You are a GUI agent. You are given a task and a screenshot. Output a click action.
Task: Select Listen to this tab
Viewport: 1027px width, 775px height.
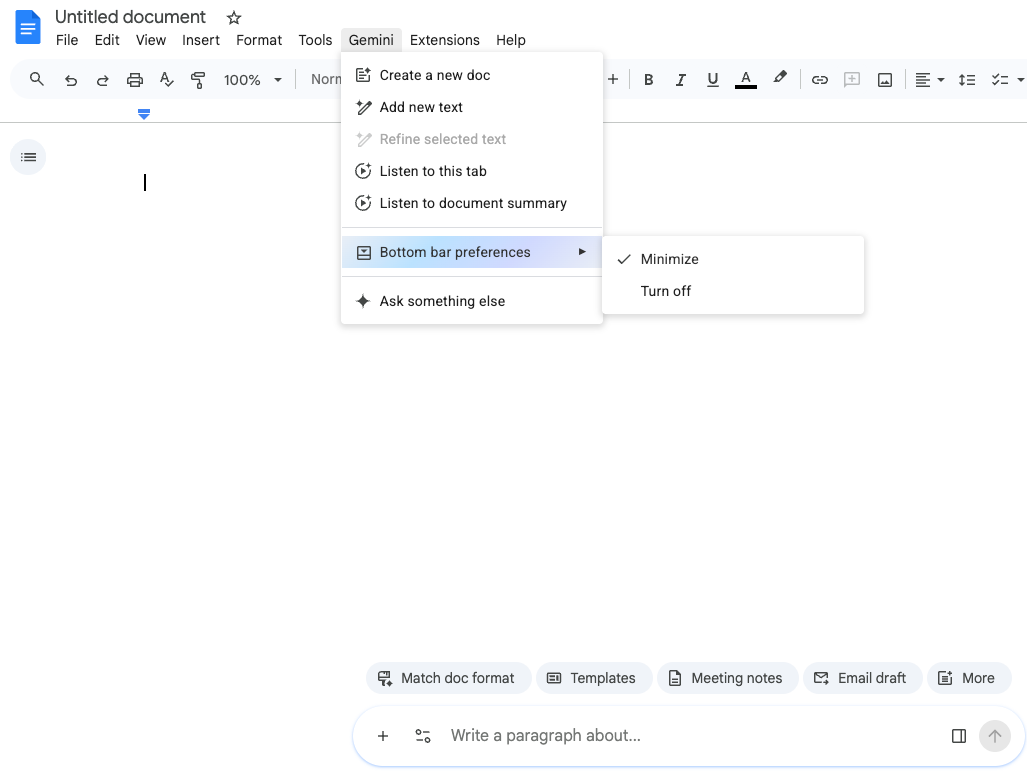pyautogui.click(x=472, y=172)
